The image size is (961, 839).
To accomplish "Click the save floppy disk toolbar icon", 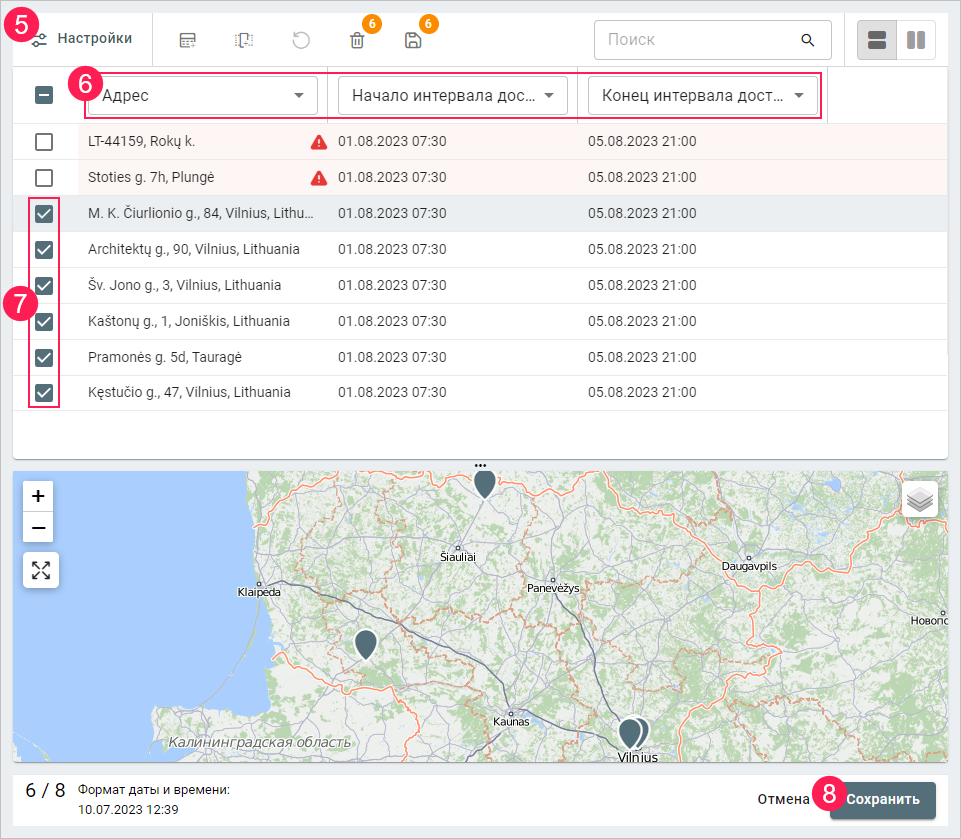I will click(x=413, y=41).
